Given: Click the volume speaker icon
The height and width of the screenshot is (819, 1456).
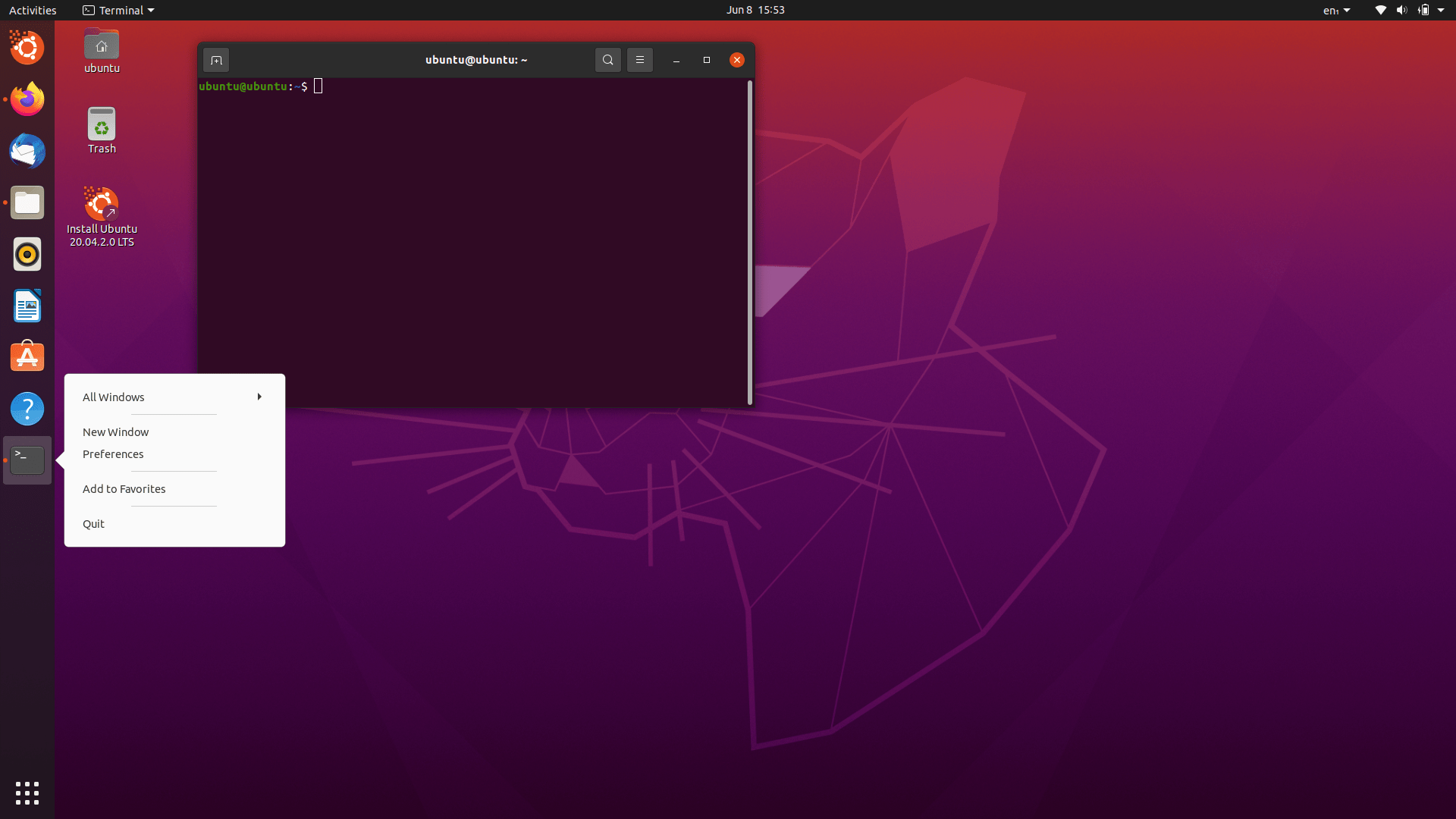Looking at the screenshot, I should point(1401,11).
